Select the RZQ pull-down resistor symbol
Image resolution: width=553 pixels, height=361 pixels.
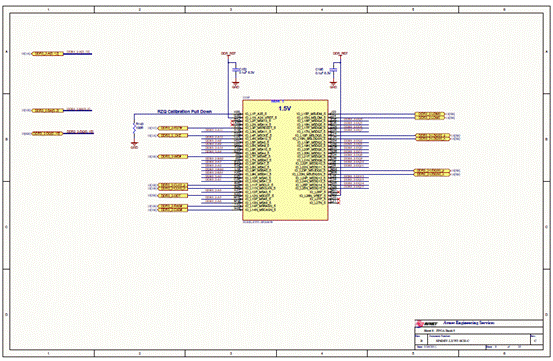click(x=134, y=127)
